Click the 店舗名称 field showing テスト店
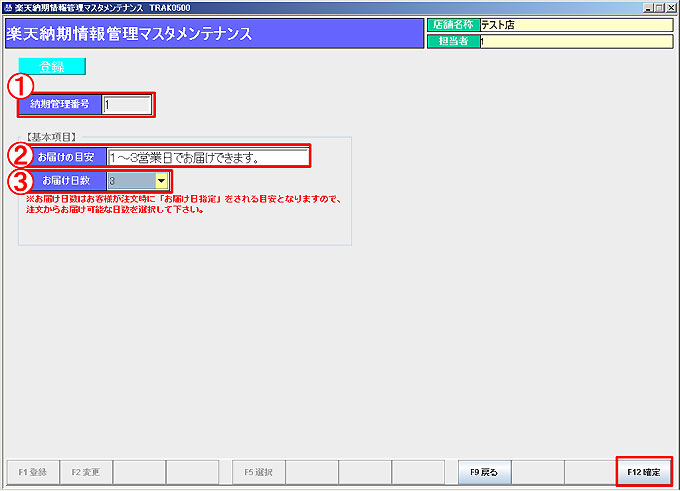Viewport: 680px width, 491px height. pyautogui.click(x=576, y=25)
